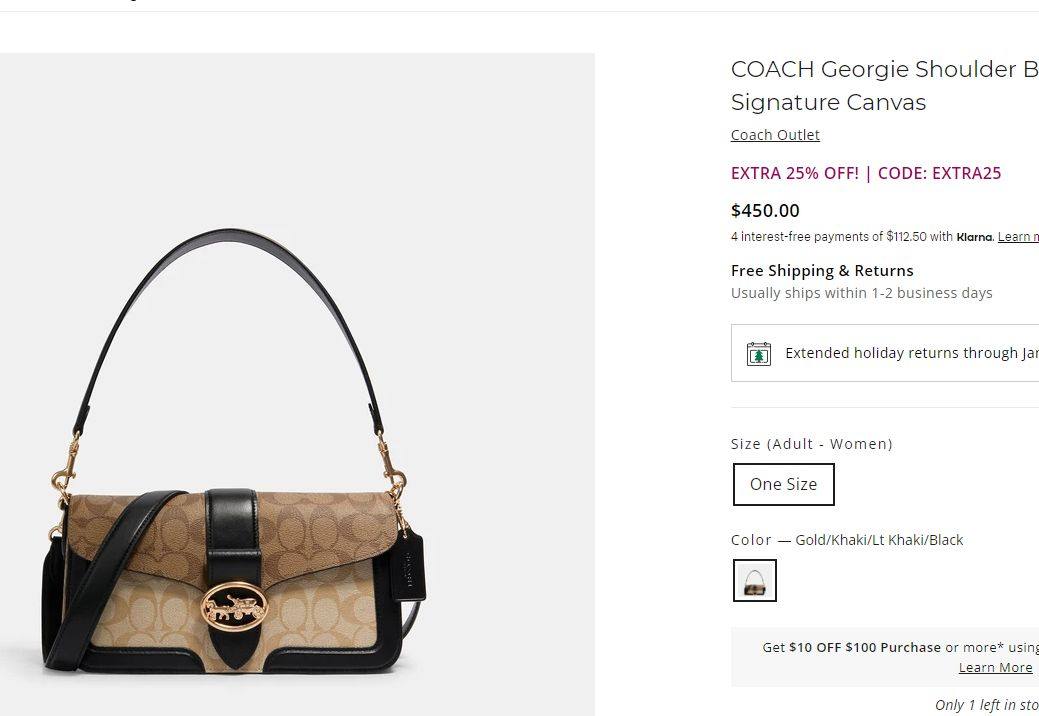Image resolution: width=1039 pixels, height=716 pixels.
Task: Click the 4 interest-free payments text
Action: [841, 237]
